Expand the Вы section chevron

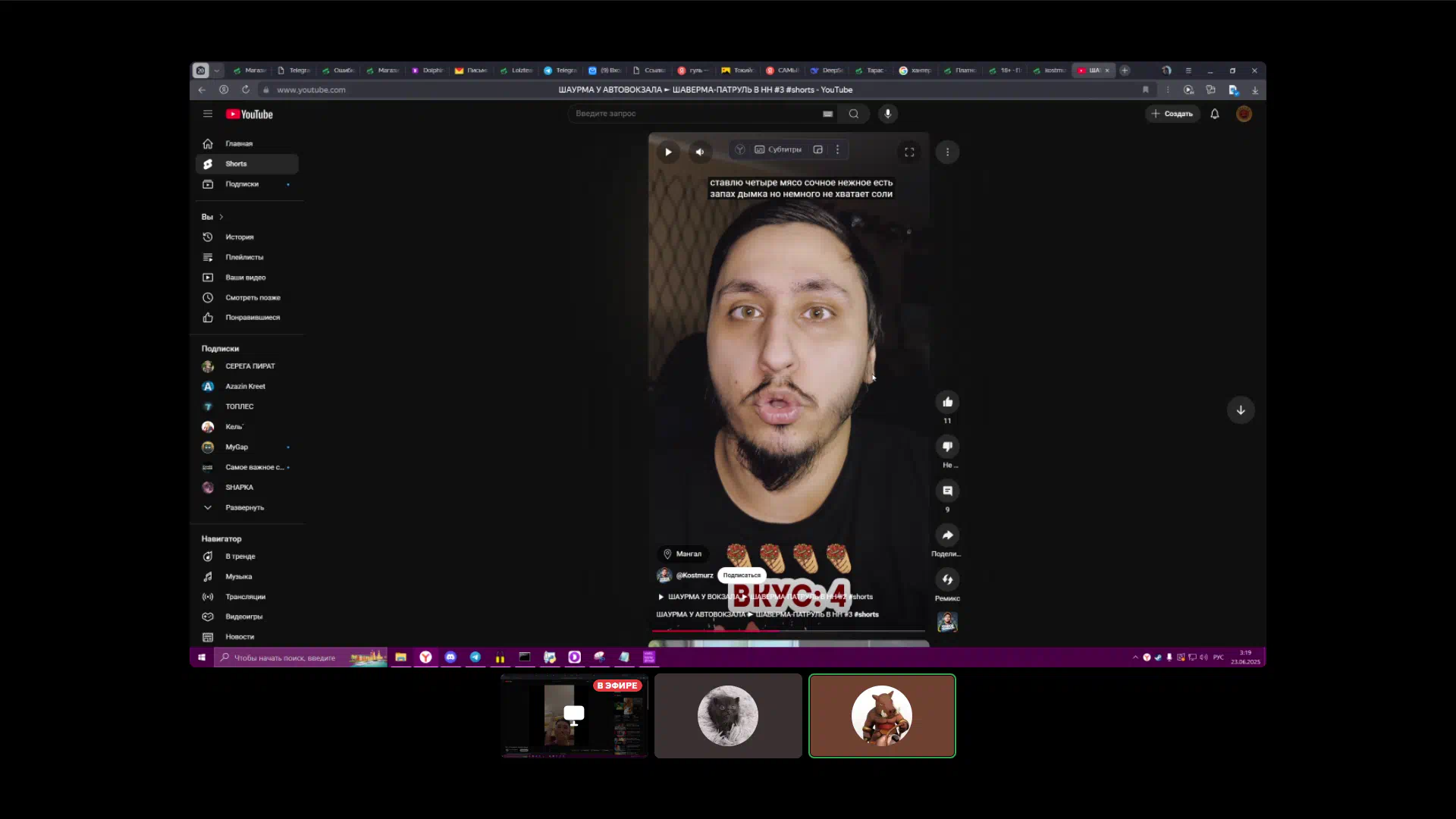221,217
